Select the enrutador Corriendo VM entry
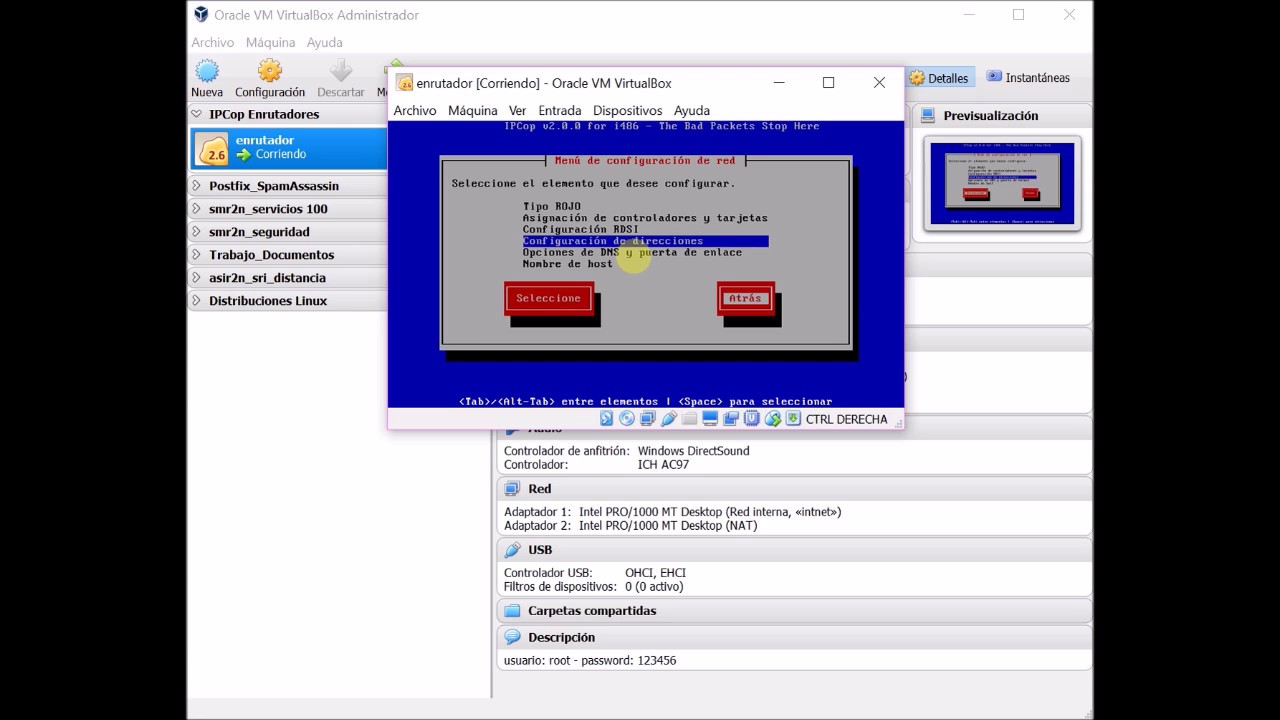The height and width of the screenshot is (720, 1280). [289, 148]
